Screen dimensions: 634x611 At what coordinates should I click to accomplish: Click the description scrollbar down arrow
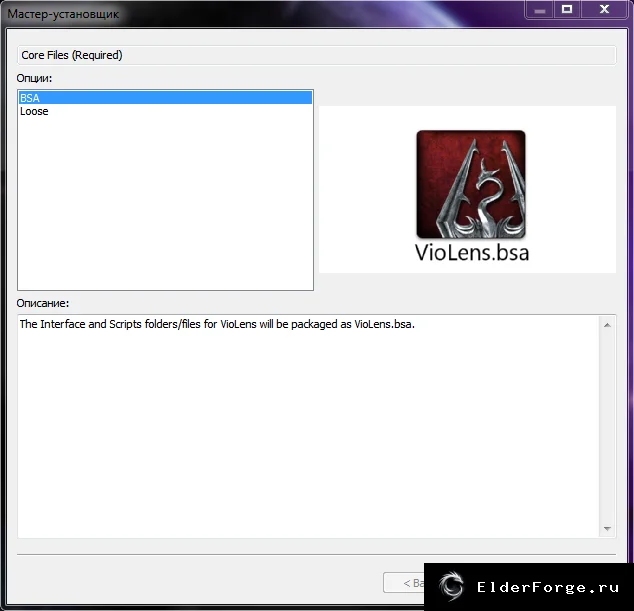pos(607,529)
